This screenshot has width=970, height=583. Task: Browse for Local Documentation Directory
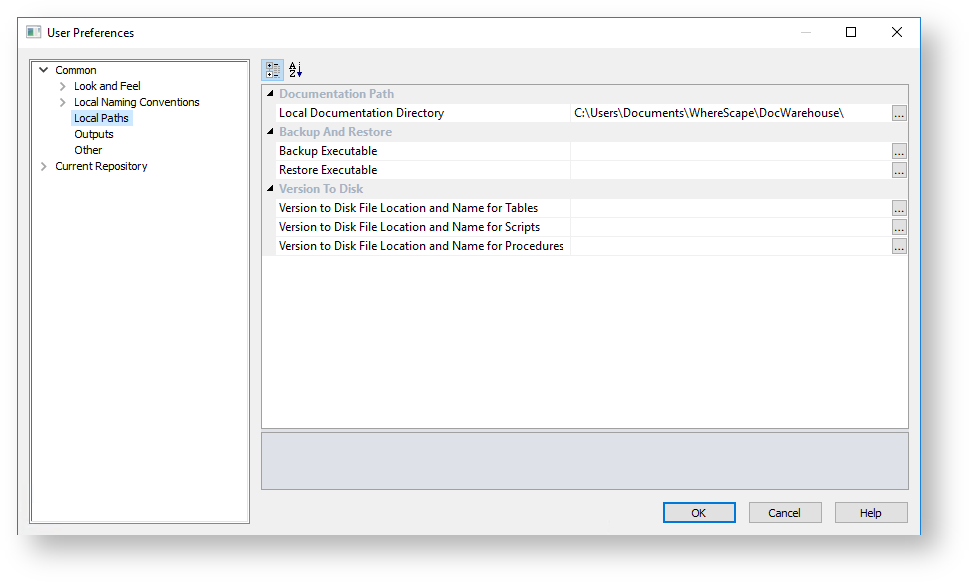899,113
